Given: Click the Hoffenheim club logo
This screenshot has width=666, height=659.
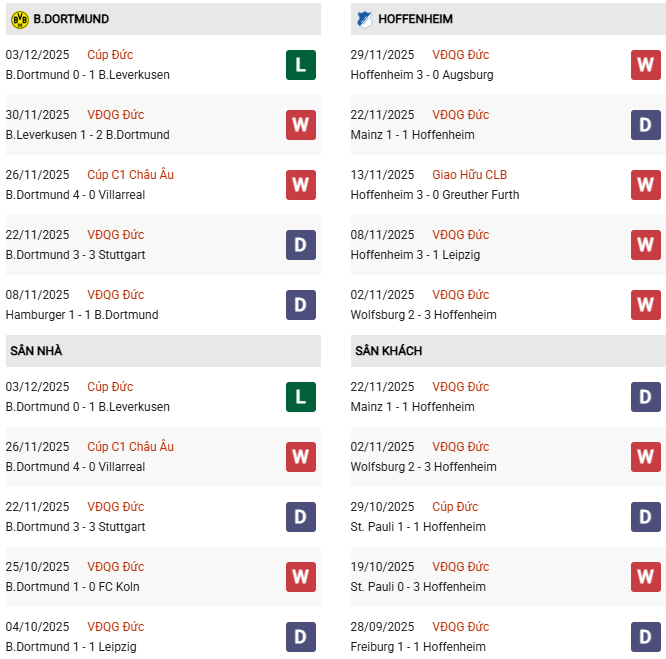Looking at the screenshot, I should click(363, 19).
